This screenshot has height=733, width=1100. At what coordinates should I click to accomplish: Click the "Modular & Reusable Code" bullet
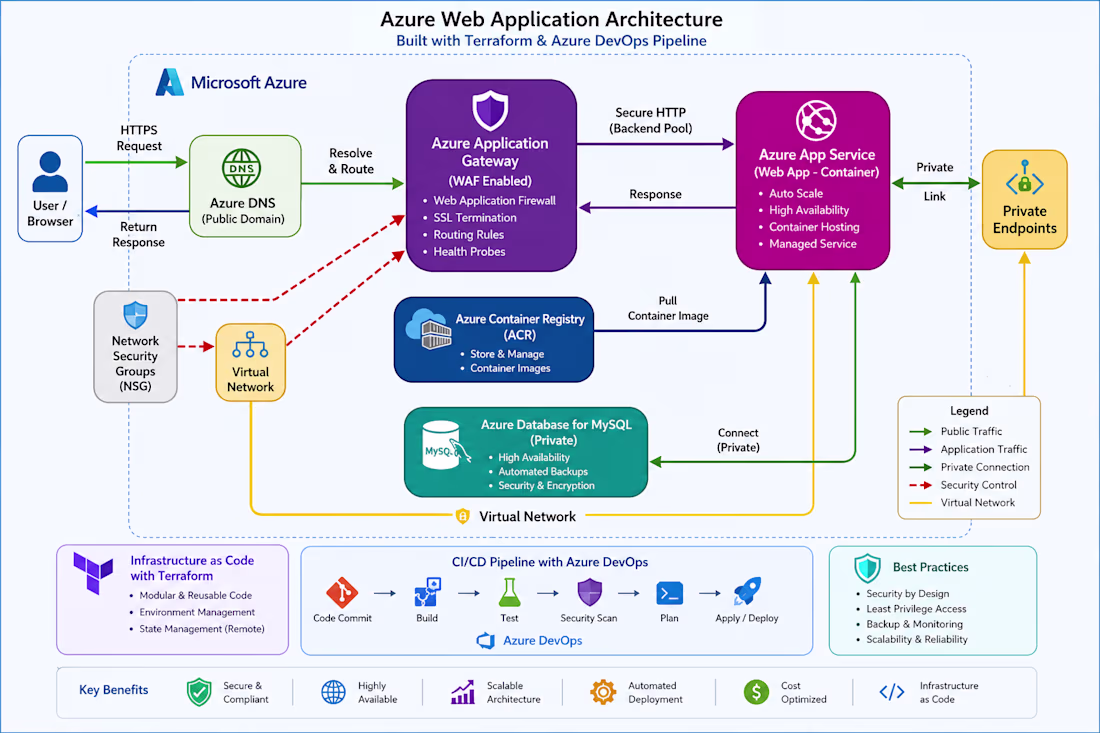pos(196,595)
